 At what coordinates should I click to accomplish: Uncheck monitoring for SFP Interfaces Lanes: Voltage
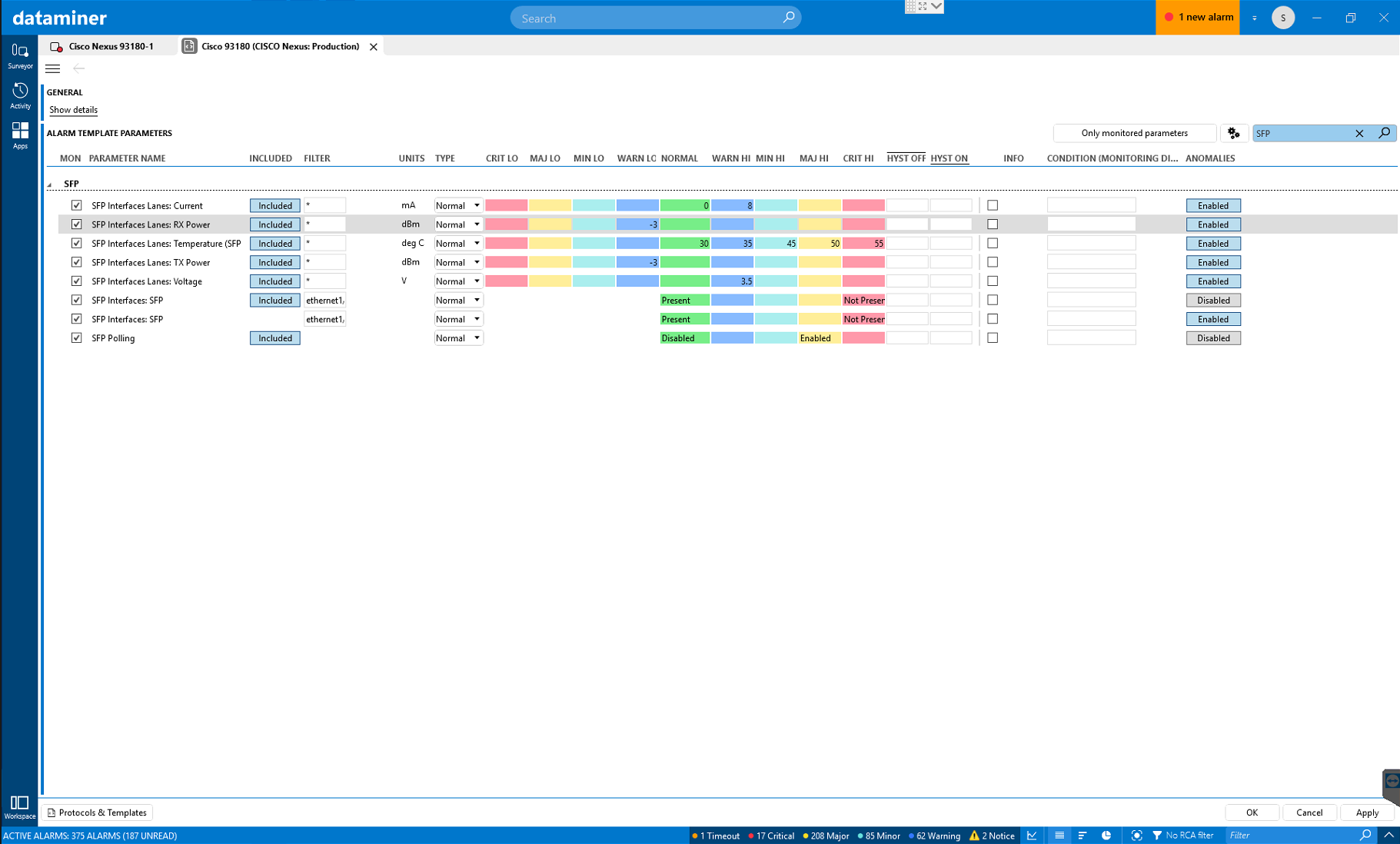(x=76, y=281)
